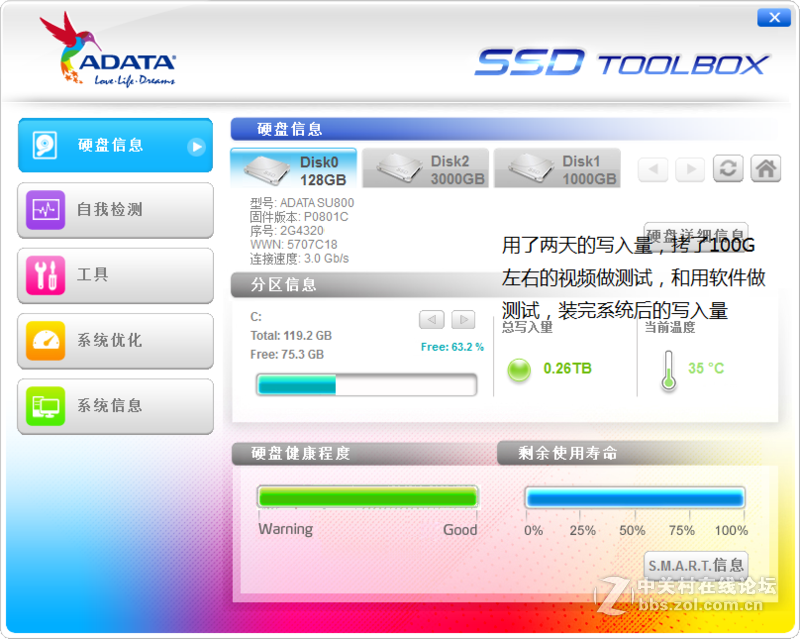The image size is (800, 639).
Task: Open 工具 utilities section
Action: coord(115,276)
